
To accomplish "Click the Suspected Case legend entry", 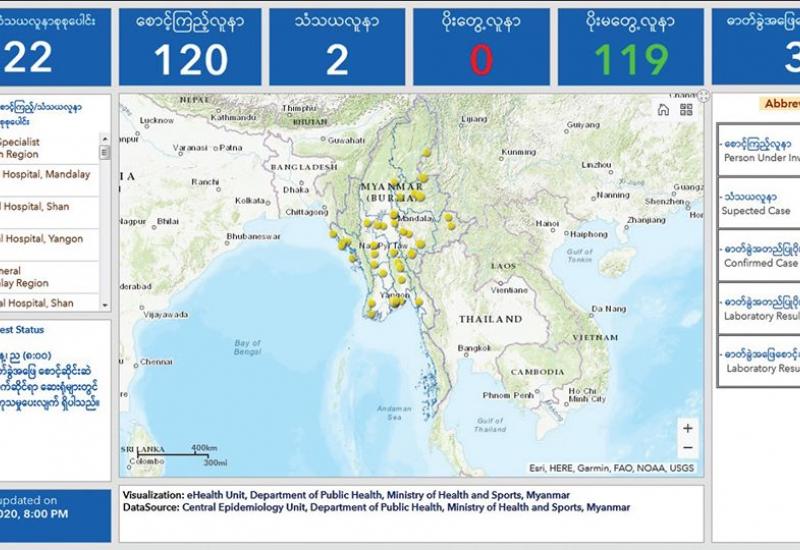I will [760, 204].
